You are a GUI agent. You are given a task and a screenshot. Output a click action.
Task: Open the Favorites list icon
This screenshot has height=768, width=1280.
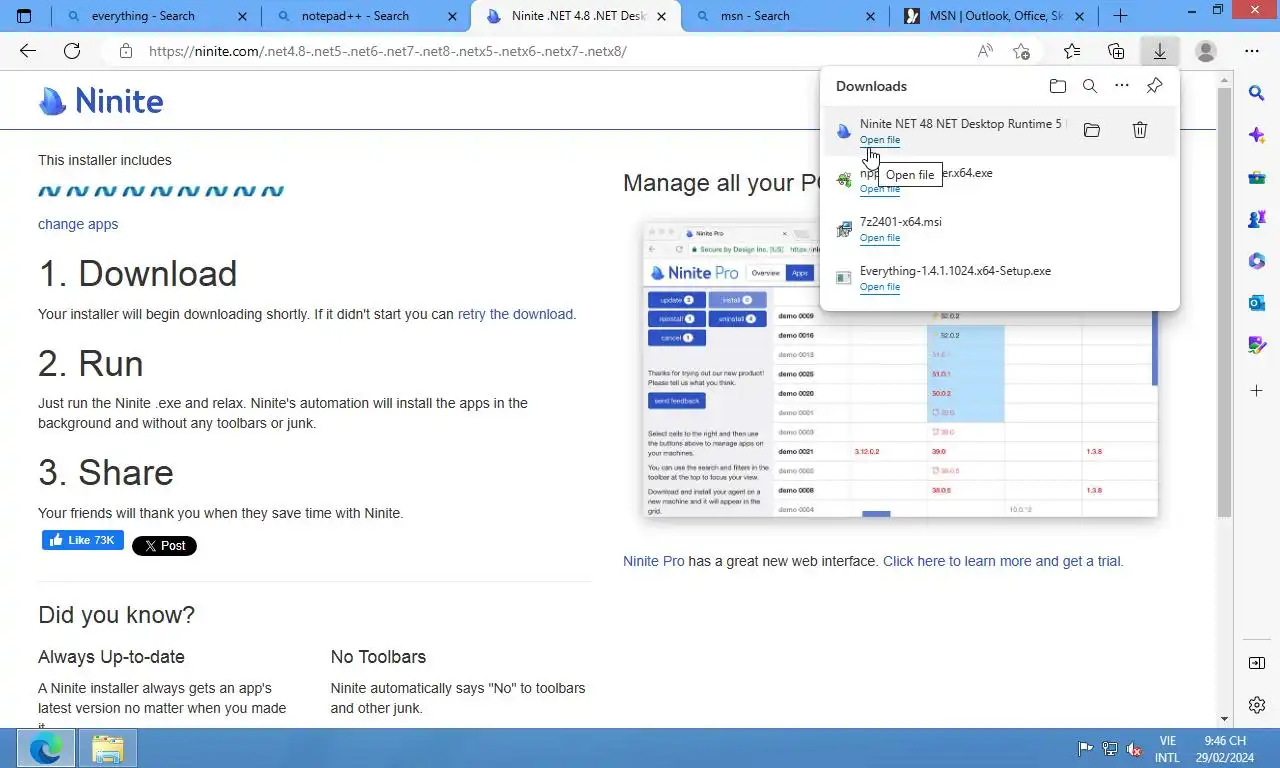[1072, 51]
